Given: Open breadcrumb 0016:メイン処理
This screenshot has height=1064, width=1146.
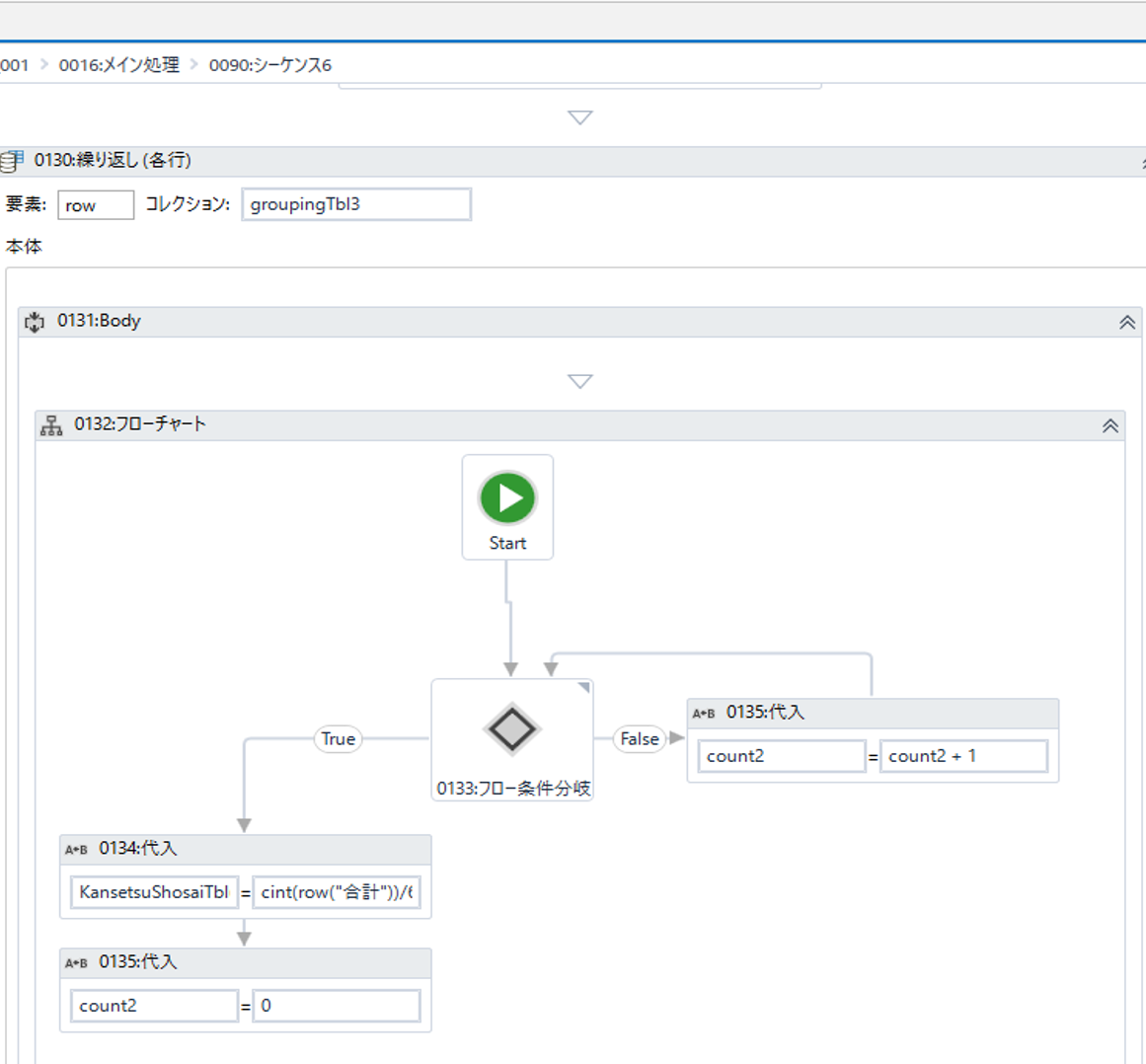Looking at the screenshot, I should pyautogui.click(x=119, y=65).
